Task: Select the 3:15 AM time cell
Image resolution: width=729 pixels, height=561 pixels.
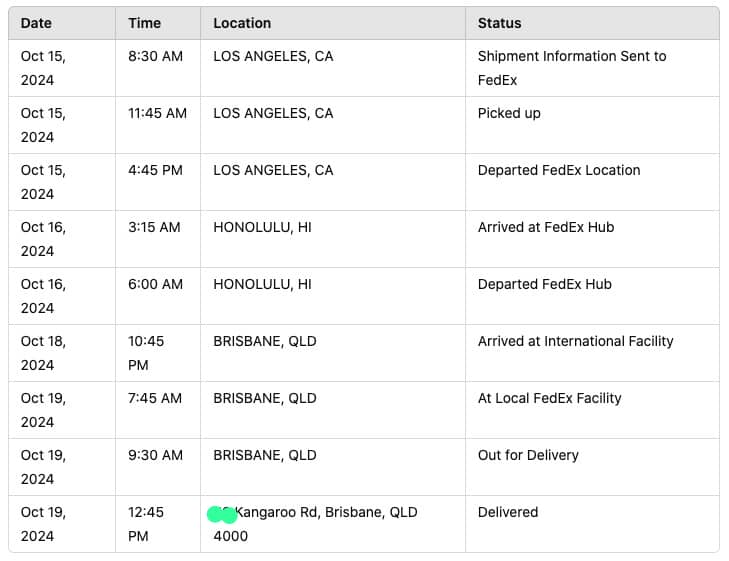Action: [x=154, y=228]
